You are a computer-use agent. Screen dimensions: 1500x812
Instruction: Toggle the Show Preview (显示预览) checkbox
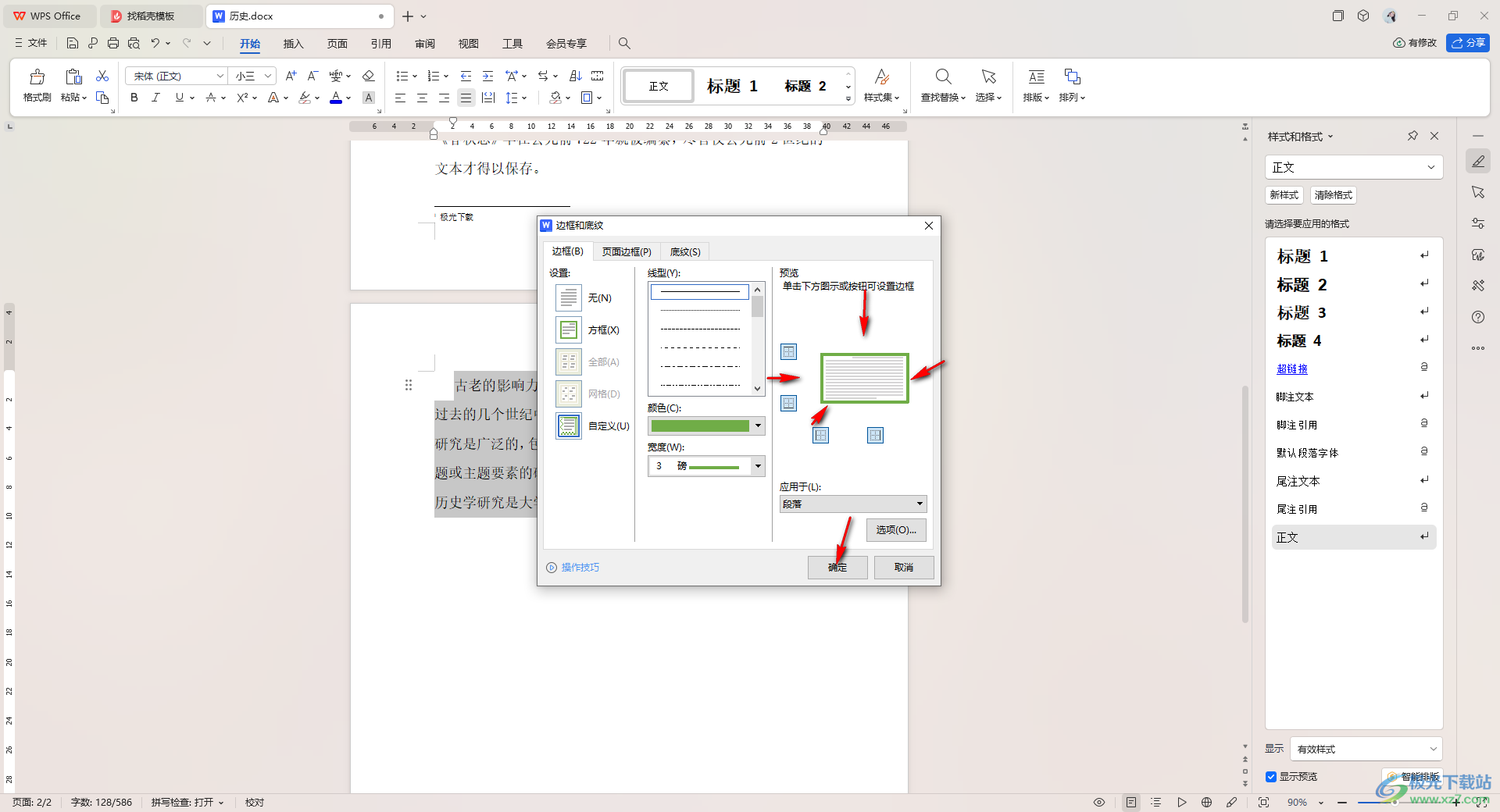[1271, 777]
